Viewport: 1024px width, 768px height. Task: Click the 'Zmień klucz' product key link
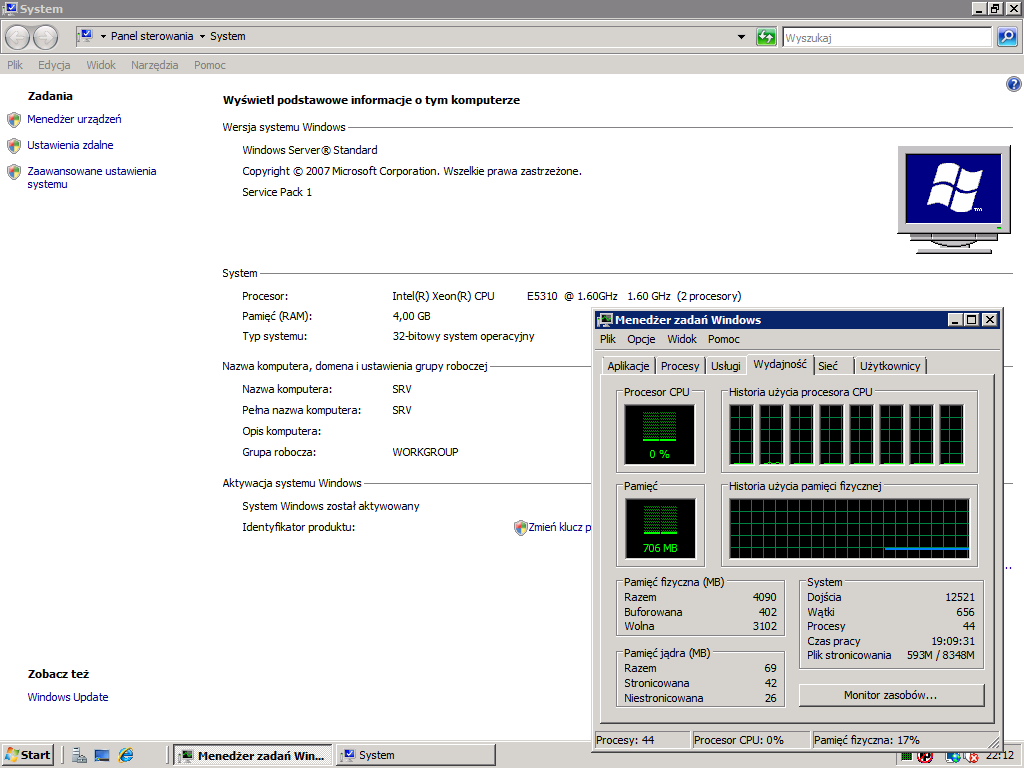click(560, 528)
